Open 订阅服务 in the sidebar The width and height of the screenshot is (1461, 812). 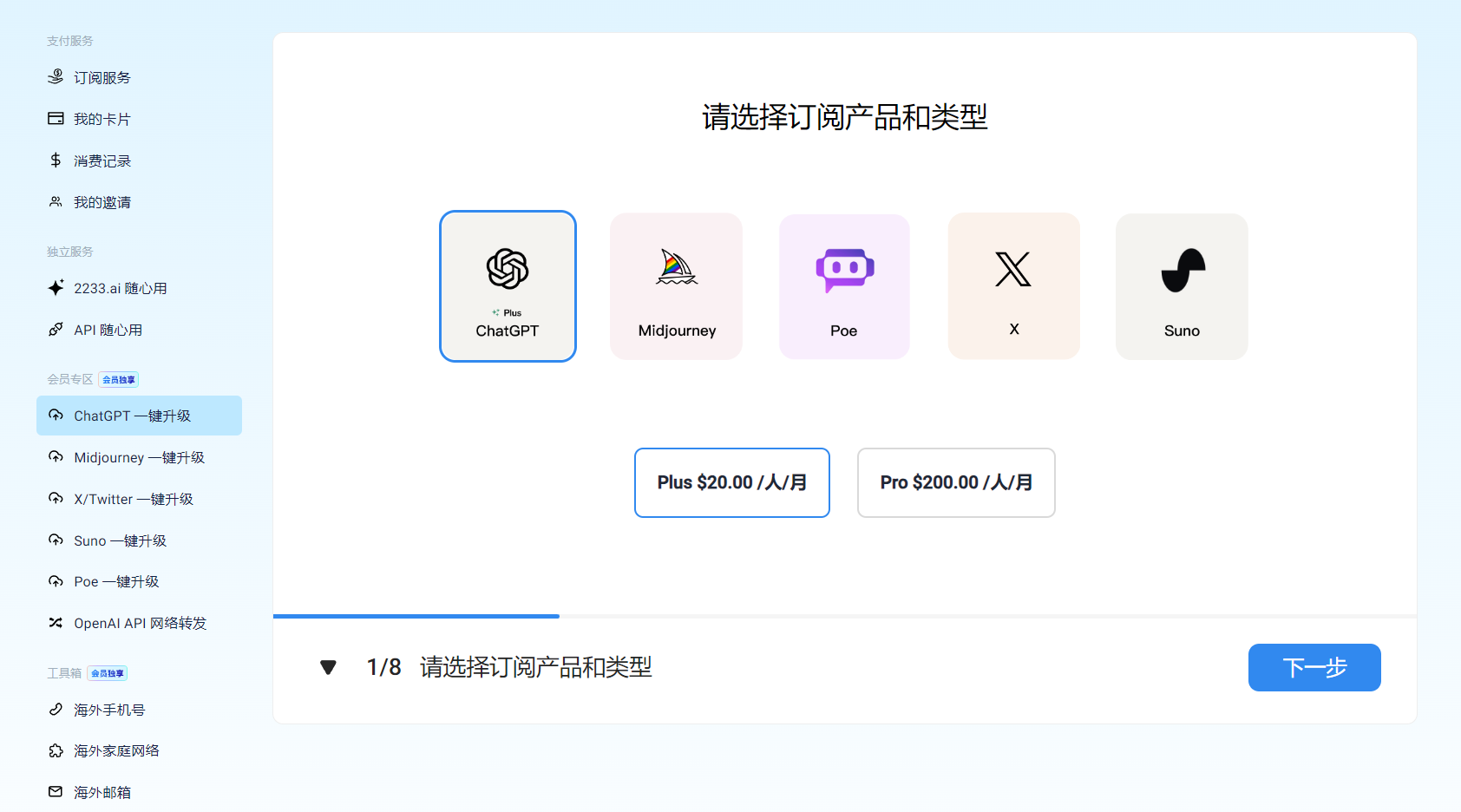[x=102, y=78]
